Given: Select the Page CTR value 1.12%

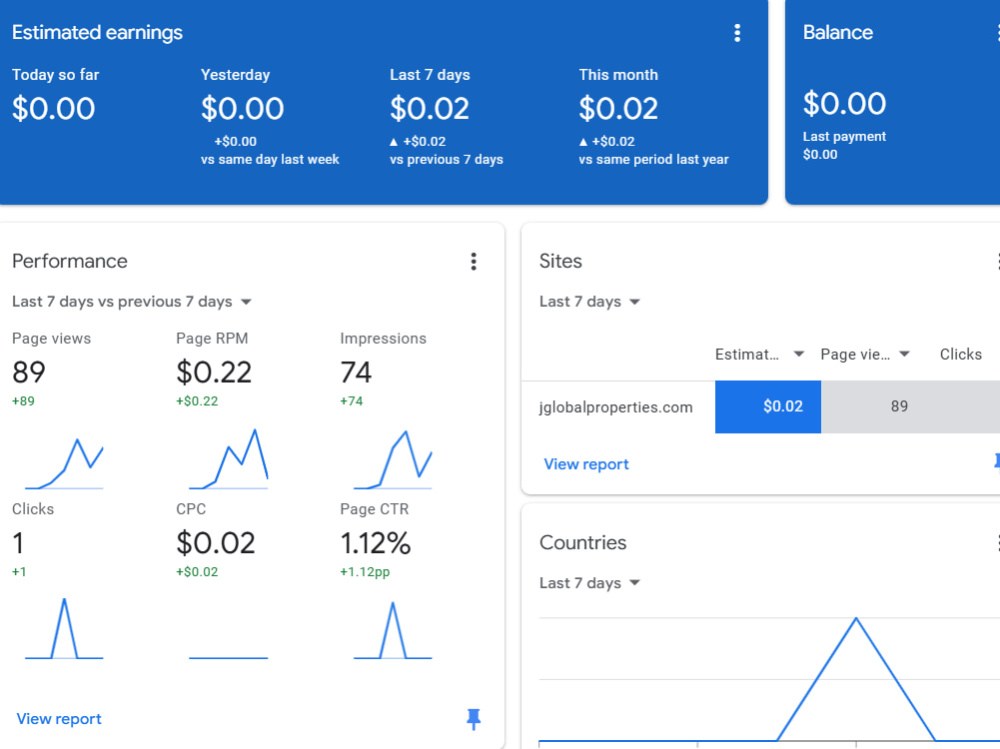Looking at the screenshot, I should click(376, 544).
